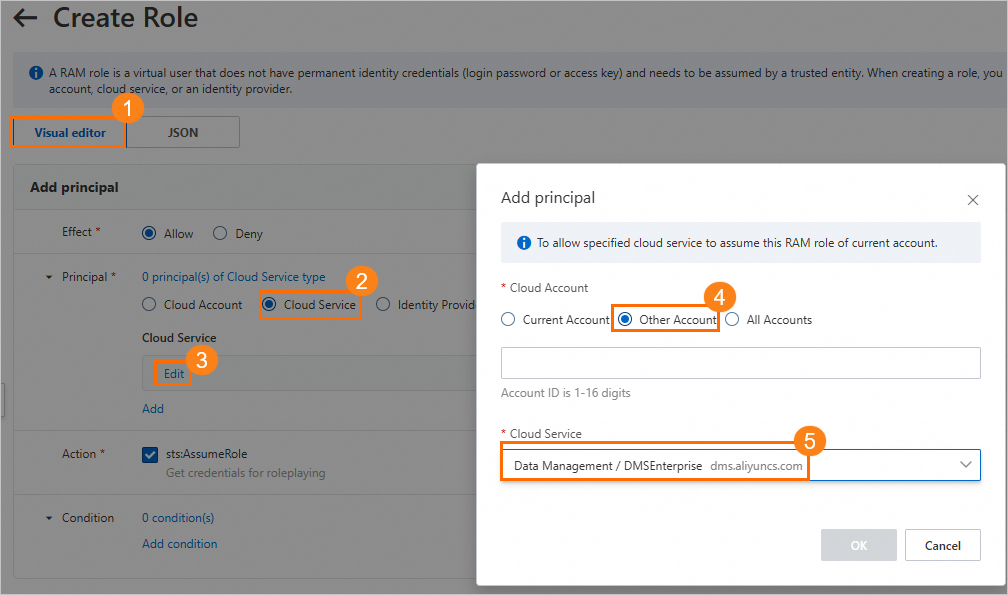The width and height of the screenshot is (1008, 595).
Task: Select the Current Account option
Action: [509, 320]
